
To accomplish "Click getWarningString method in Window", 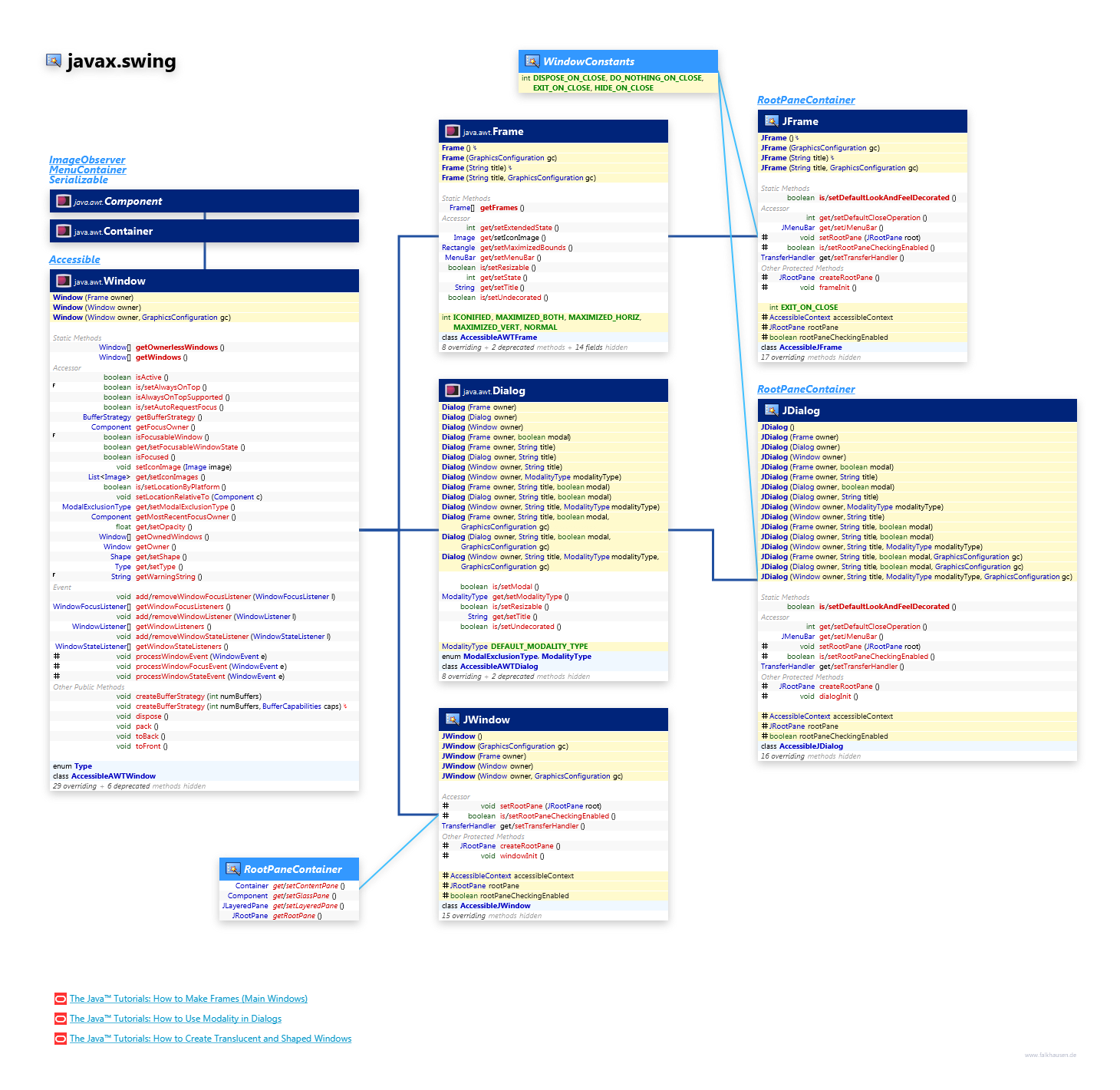I will click(x=165, y=577).
